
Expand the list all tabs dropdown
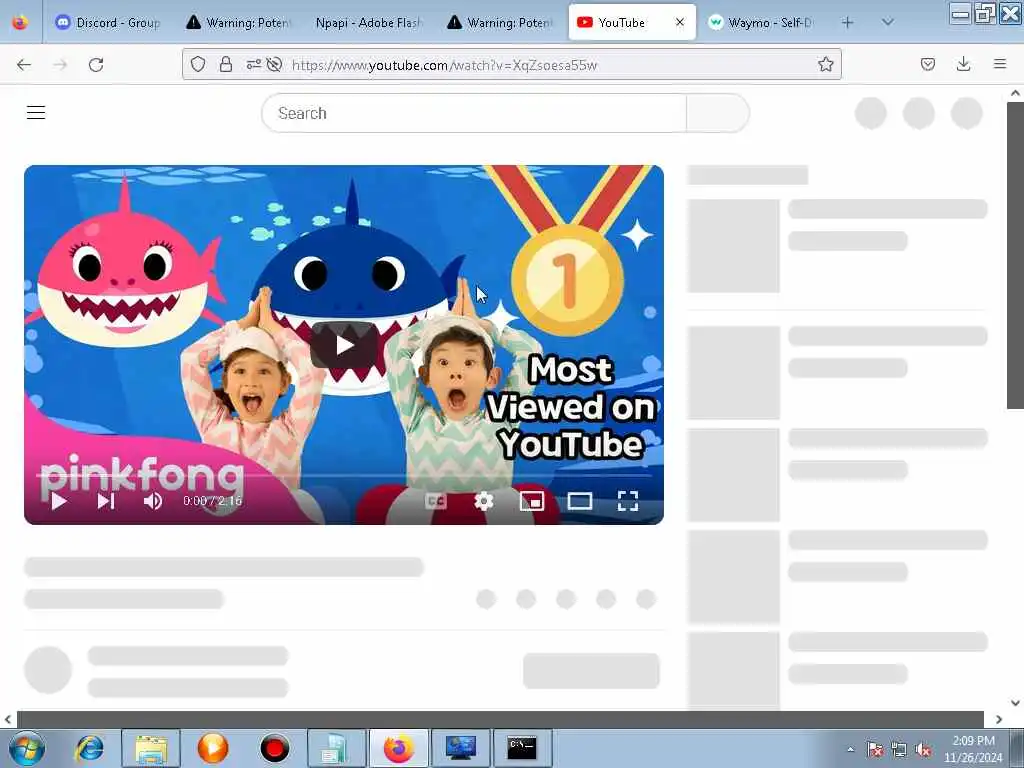click(888, 22)
